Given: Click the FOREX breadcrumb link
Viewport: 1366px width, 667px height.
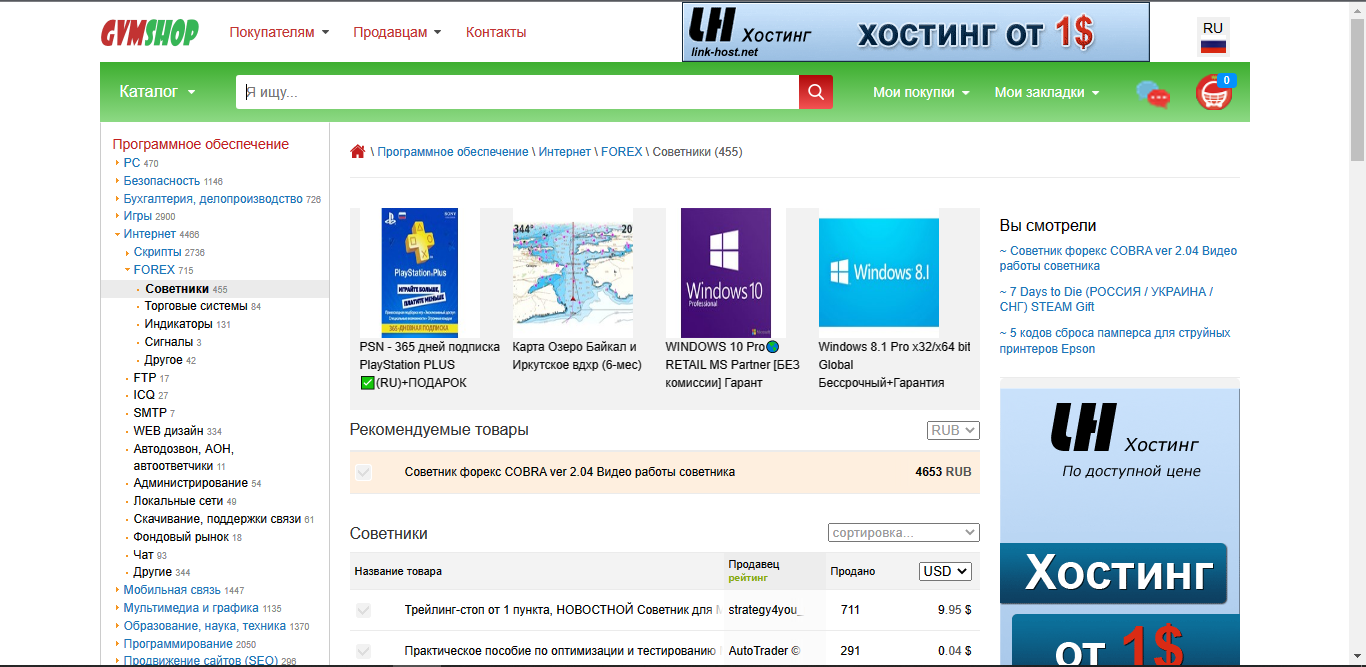Looking at the screenshot, I should pyautogui.click(x=622, y=152).
